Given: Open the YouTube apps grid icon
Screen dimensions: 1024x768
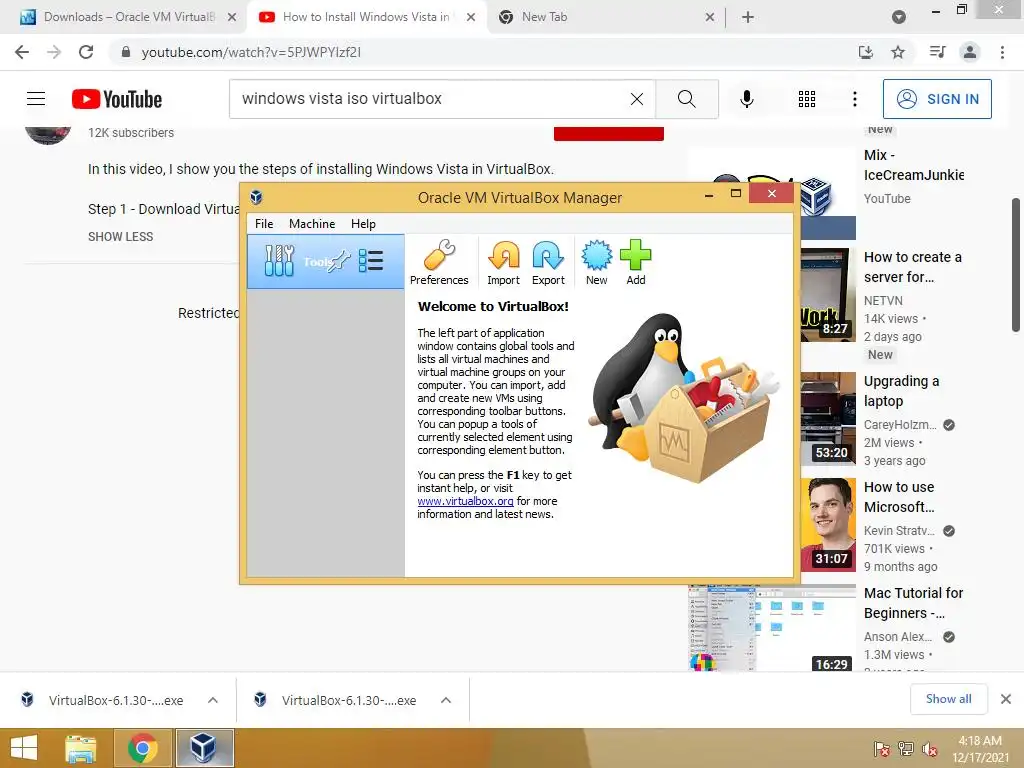Looking at the screenshot, I should point(807,99).
